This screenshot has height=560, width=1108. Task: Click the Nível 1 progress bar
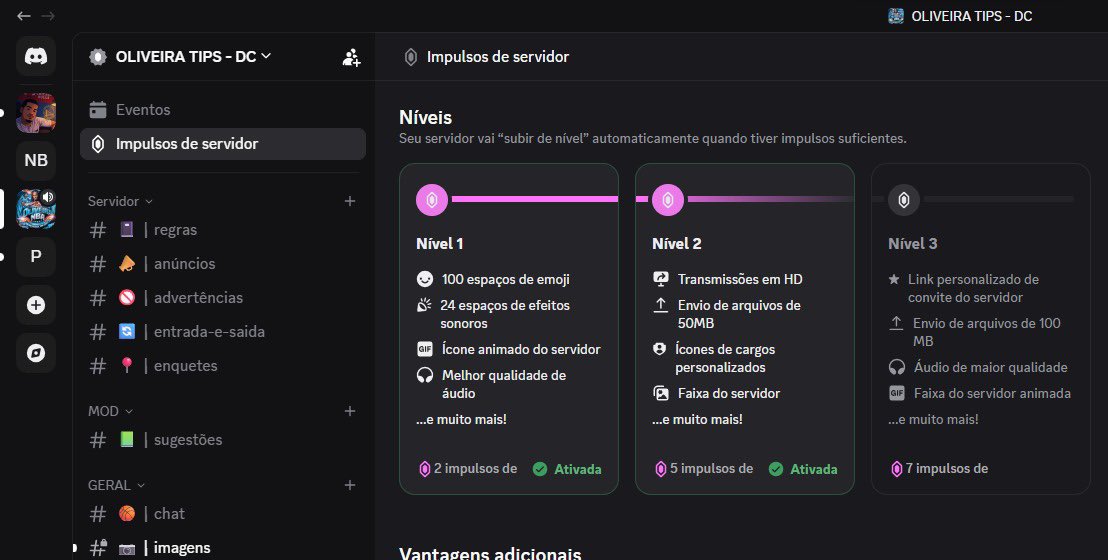click(x=535, y=199)
